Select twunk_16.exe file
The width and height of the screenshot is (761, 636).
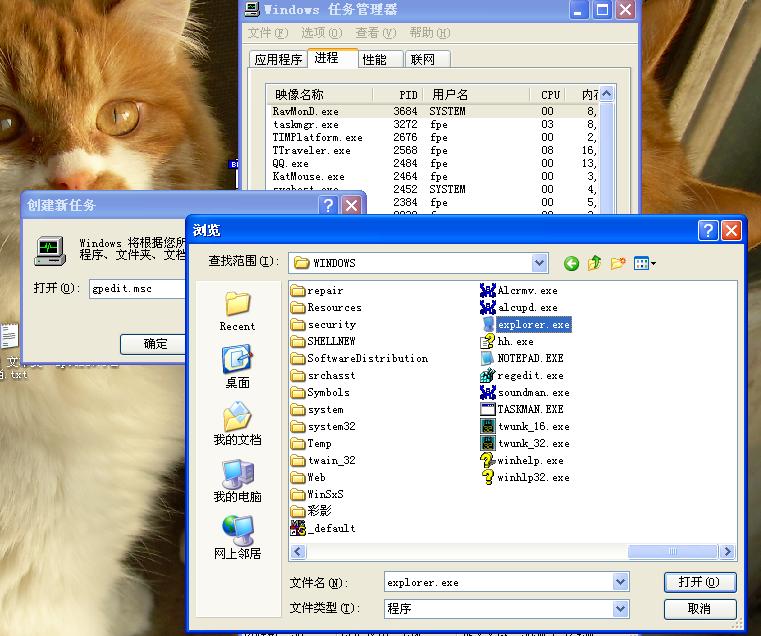525,426
